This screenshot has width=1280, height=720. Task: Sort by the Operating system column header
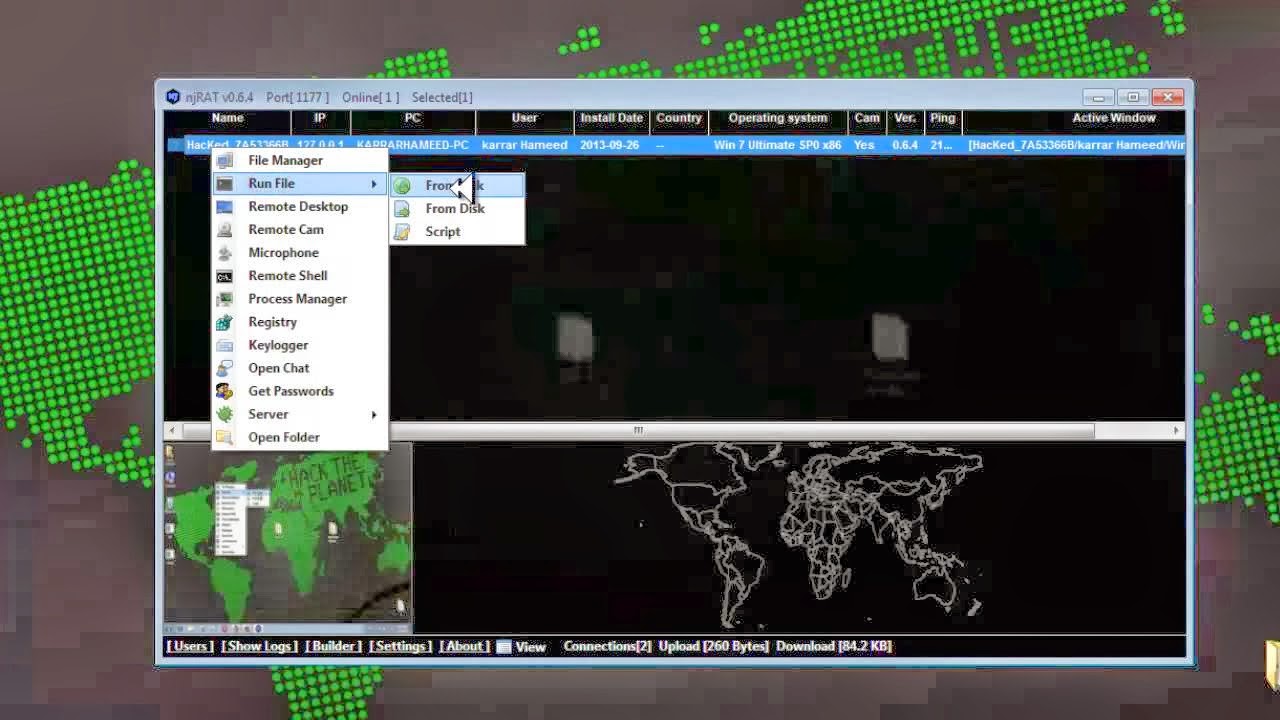(x=778, y=118)
